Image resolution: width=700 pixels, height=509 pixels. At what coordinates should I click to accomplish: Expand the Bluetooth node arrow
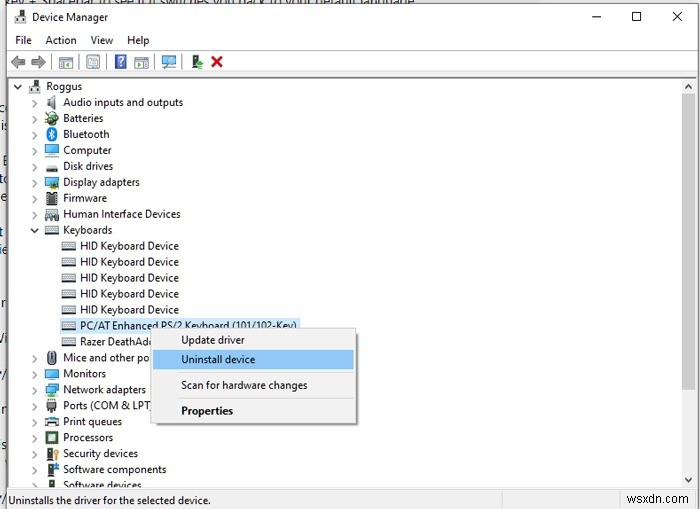point(35,135)
